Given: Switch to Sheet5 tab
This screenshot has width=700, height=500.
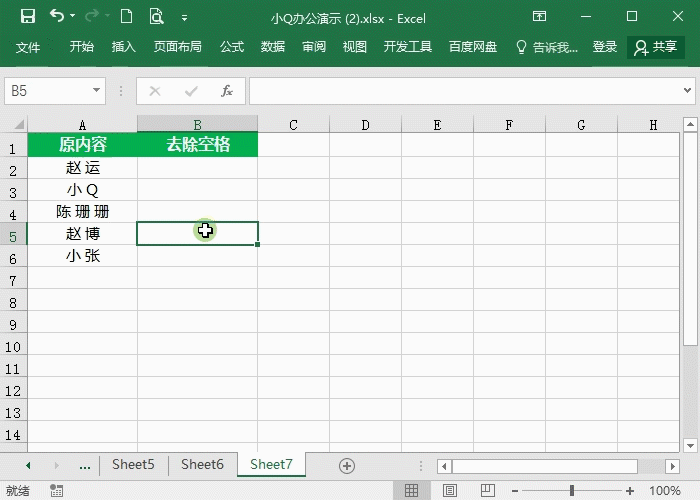Looking at the screenshot, I should (x=133, y=465).
